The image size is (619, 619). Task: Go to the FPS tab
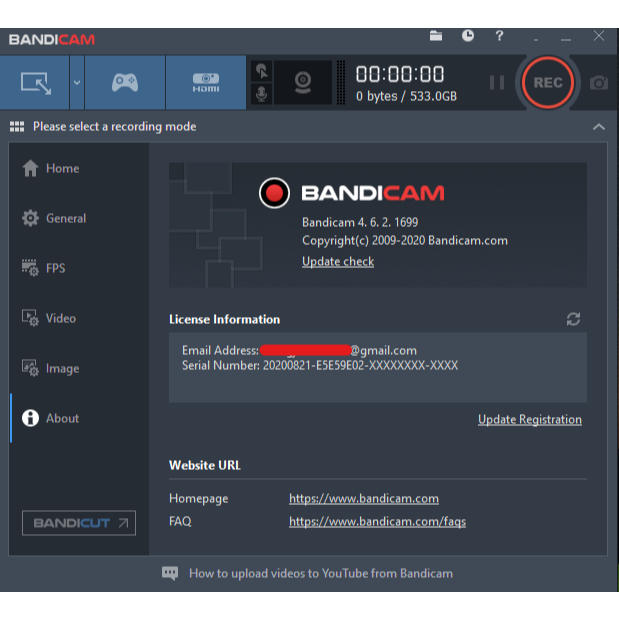pos(54,268)
